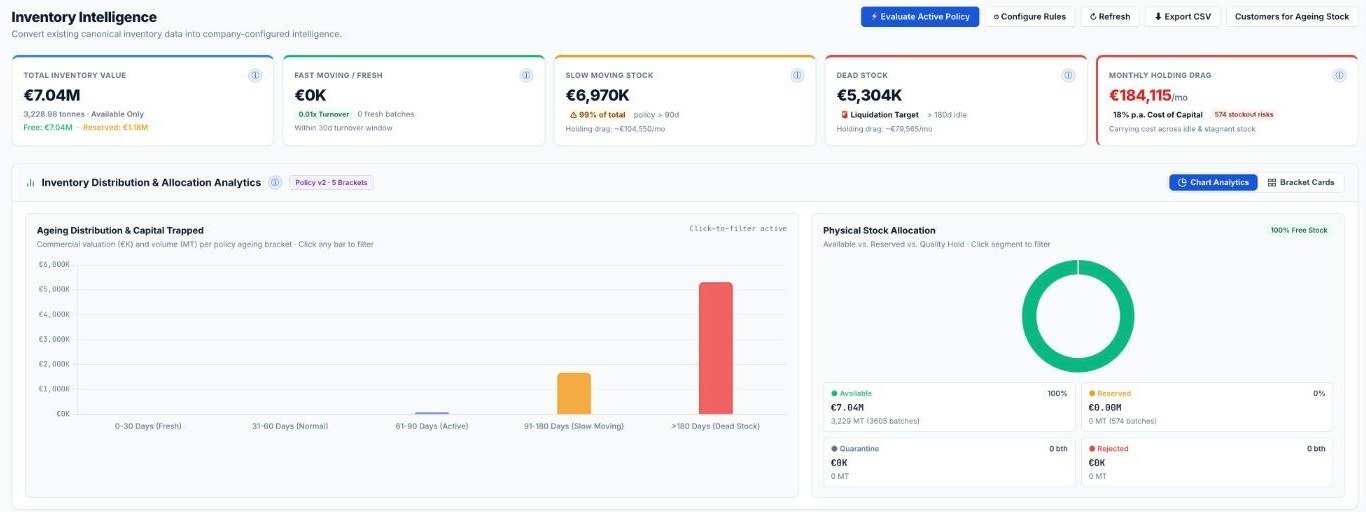Viewport: 1366px width, 512px height.
Task: Click the Physical Stock Allocation heading
Action: (x=879, y=230)
